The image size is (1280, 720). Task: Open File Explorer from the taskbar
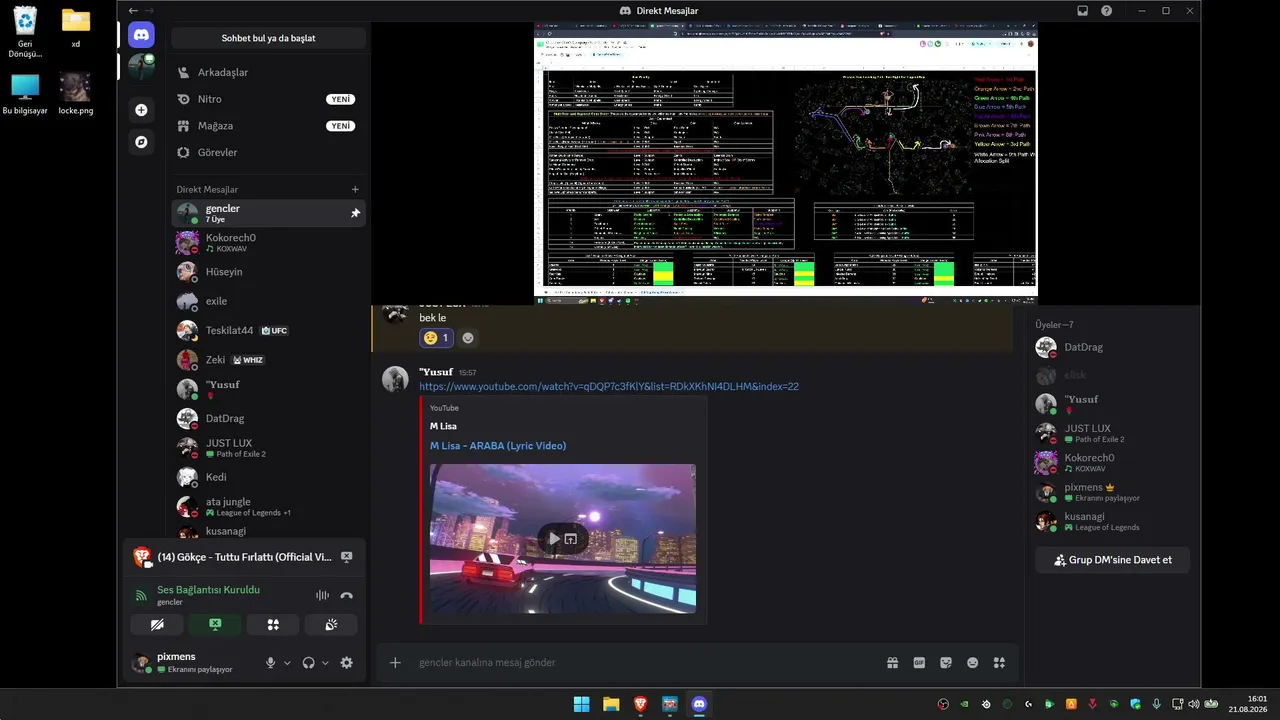[611, 705]
